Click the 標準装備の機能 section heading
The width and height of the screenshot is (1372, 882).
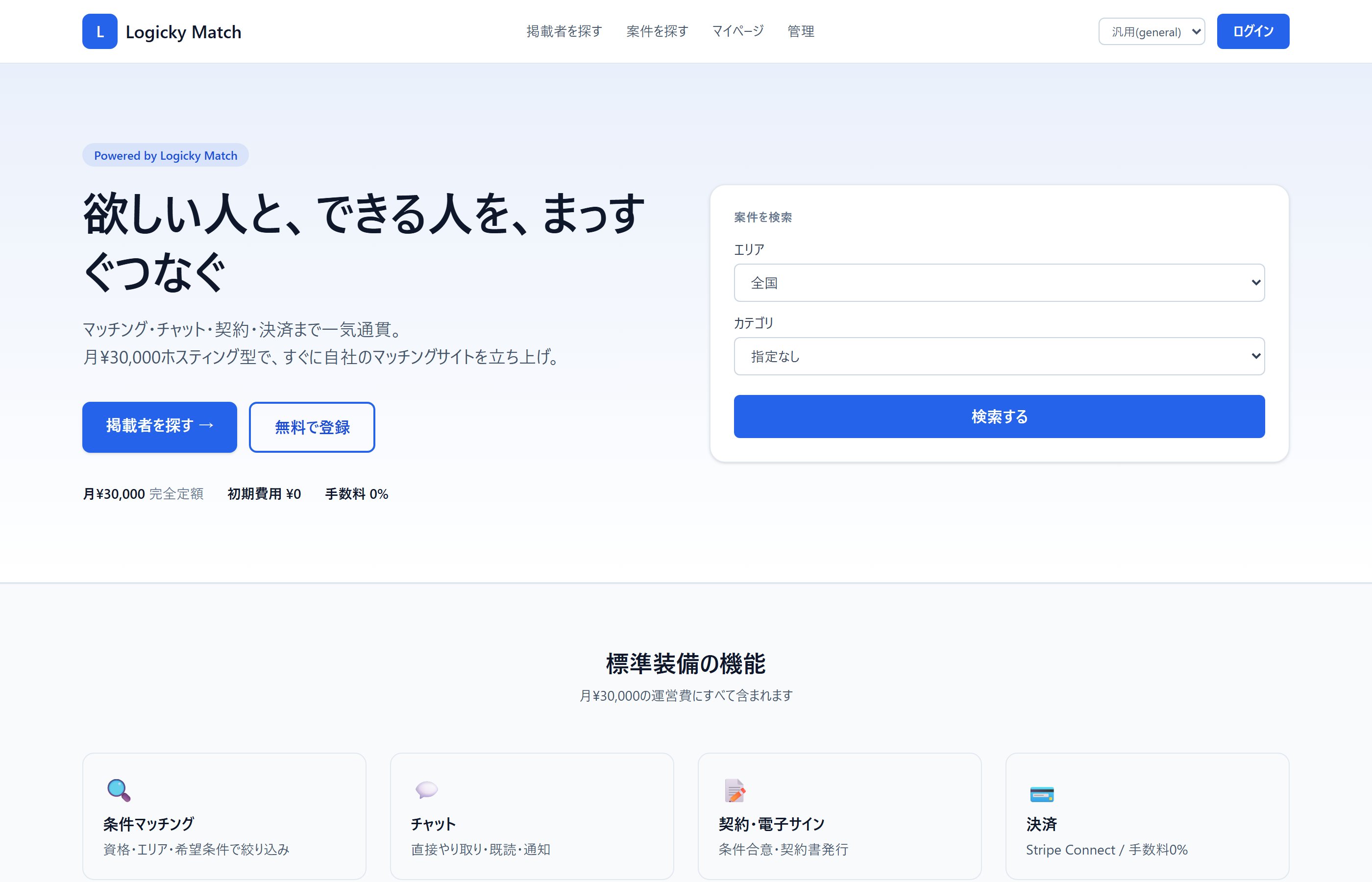click(686, 663)
